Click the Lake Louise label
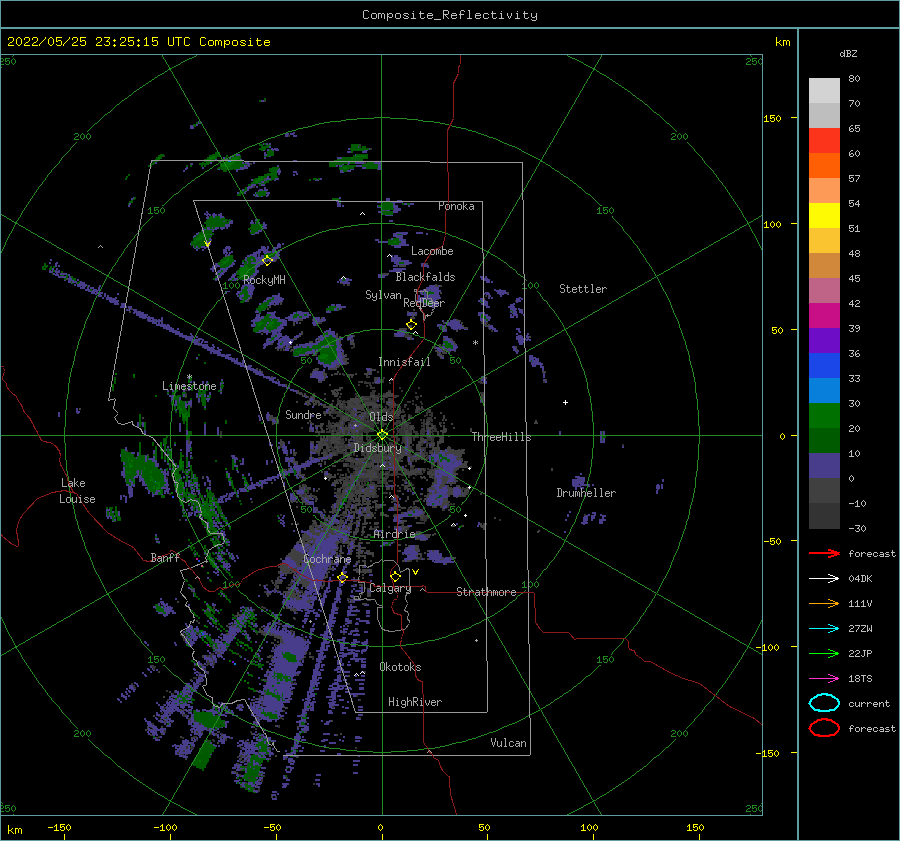 pyautogui.click(x=77, y=491)
